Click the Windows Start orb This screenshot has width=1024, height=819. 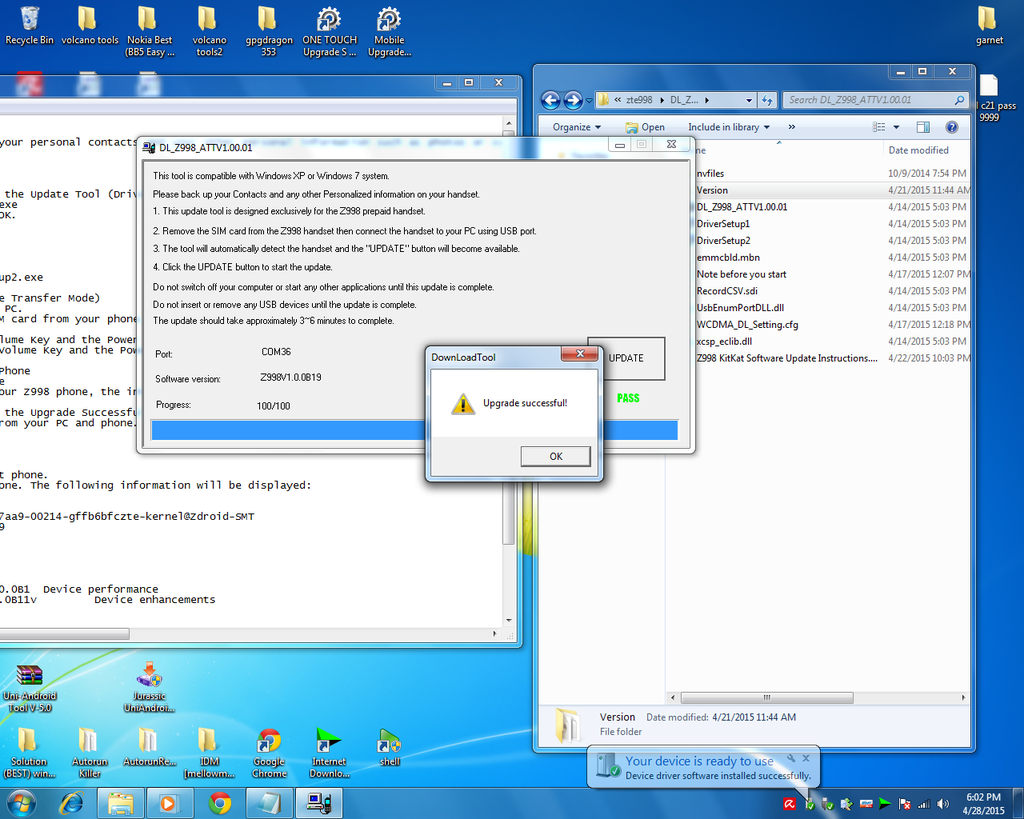[20, 803]
